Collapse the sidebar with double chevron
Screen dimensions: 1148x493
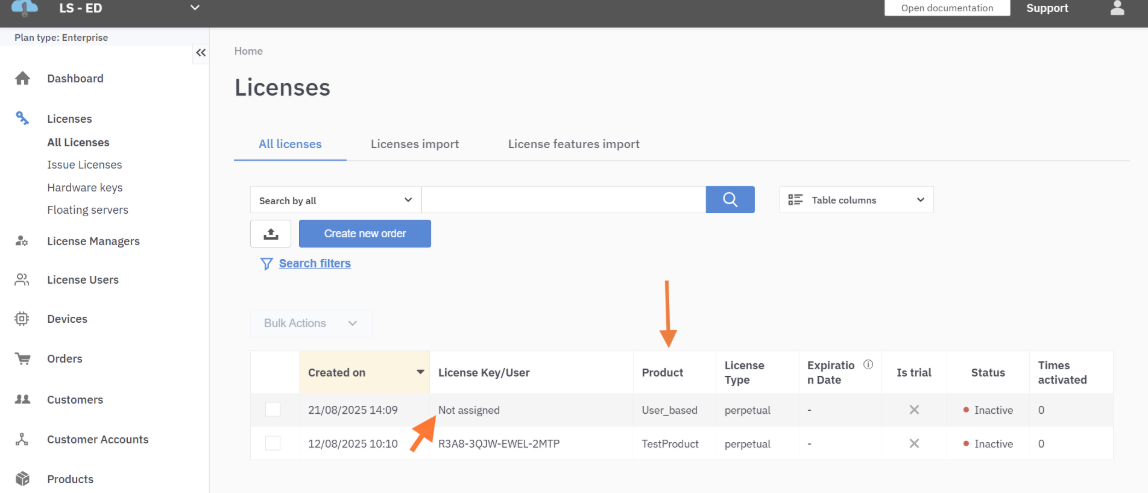201,53
